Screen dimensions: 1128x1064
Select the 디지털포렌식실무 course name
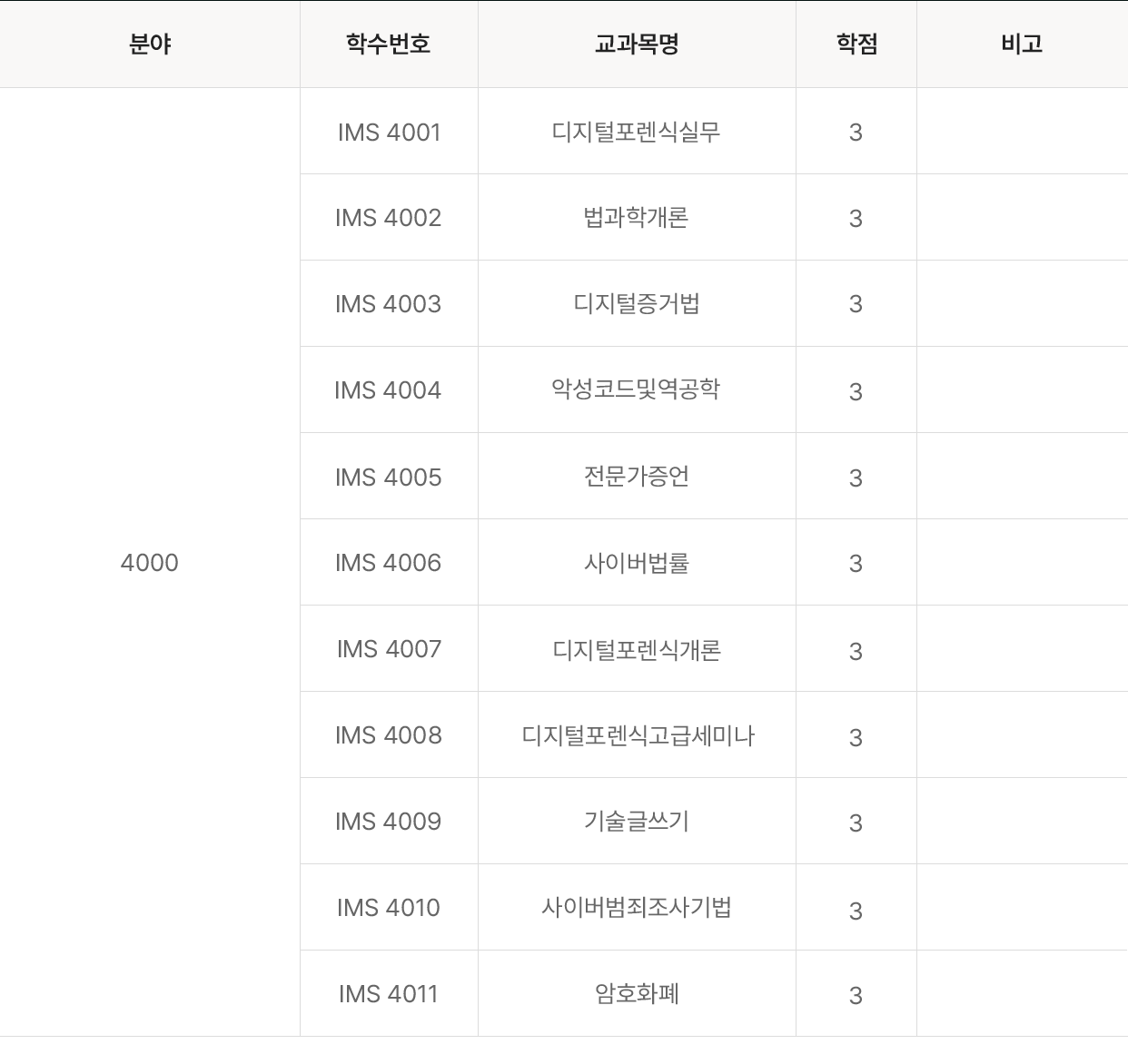pos(637,133)
